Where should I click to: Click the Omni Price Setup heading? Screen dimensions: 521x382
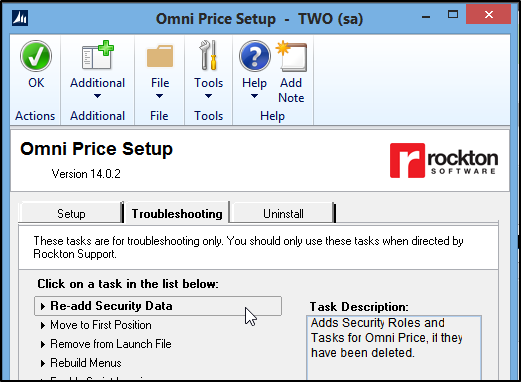pyautogui.click(x=96, y=149)
